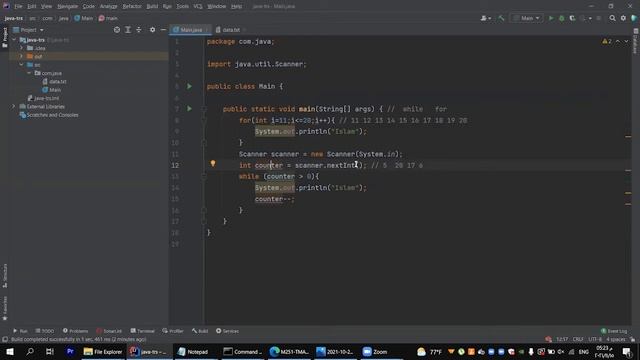Click UTF-8 encoding in status bar
This screenshot has width=640, height=360.
click(595, 339)
